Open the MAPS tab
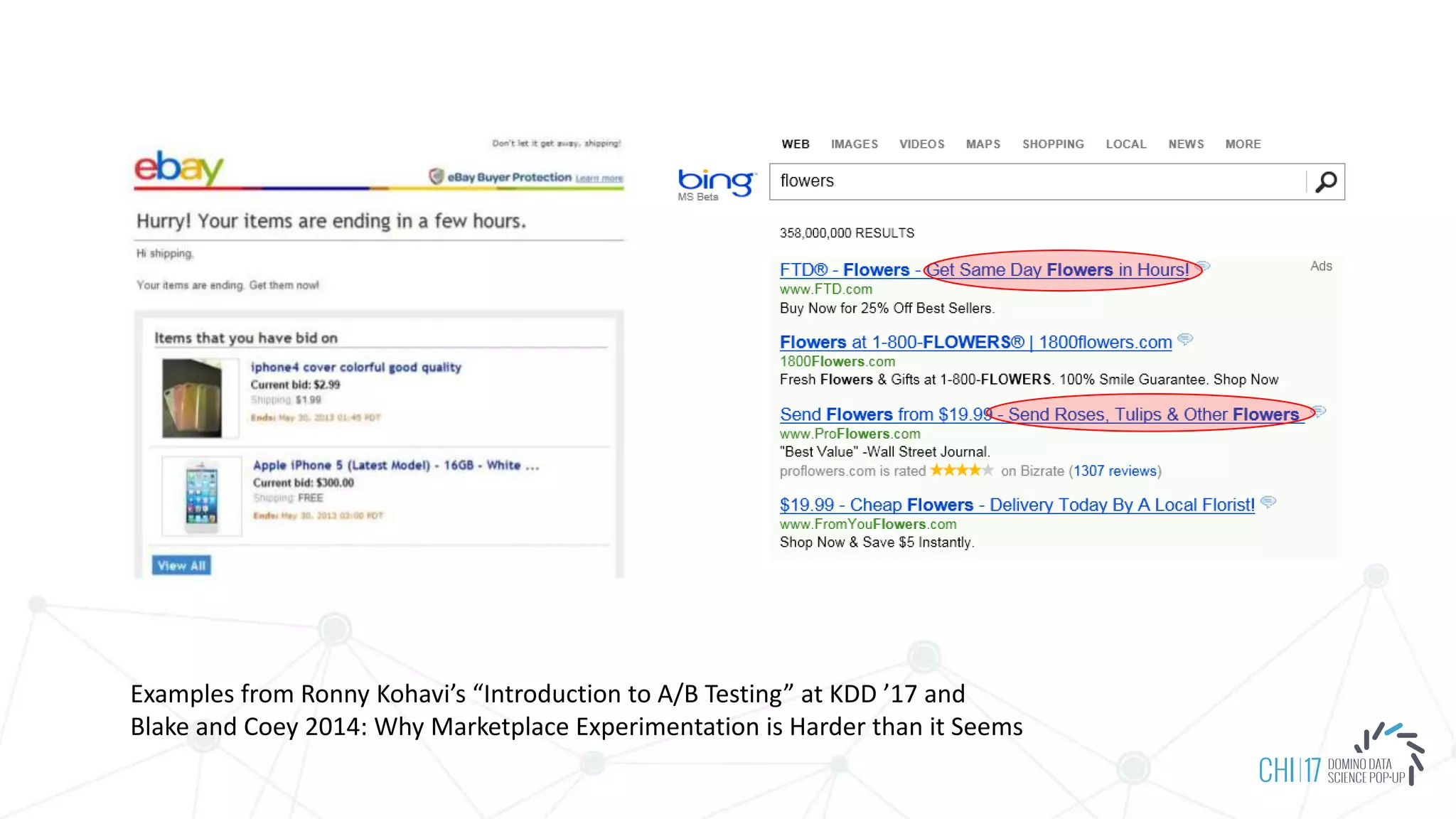The width and height of the screenshot is (1456, 819). click(x=983, y=144)
